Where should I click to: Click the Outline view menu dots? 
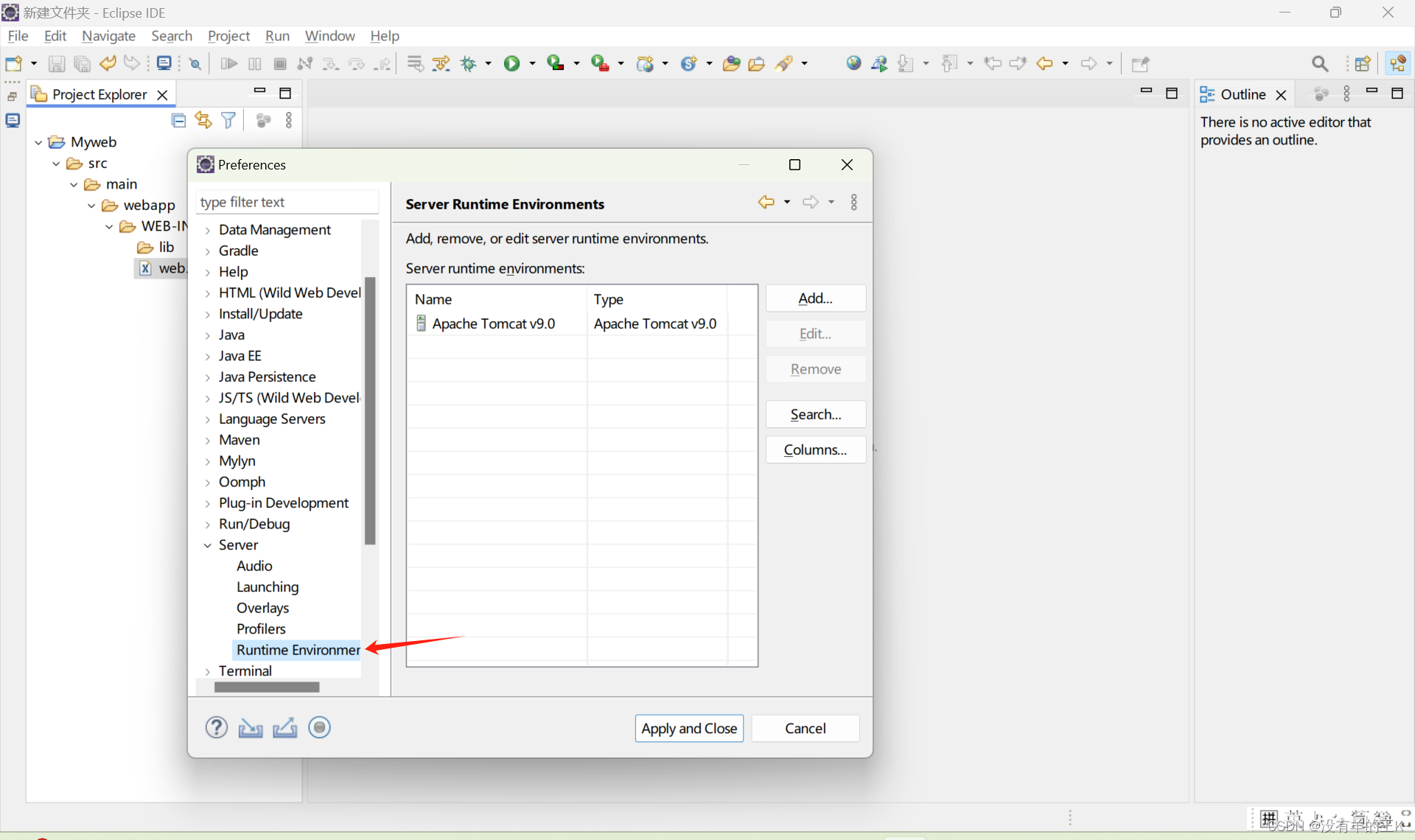click(1346, 94)
